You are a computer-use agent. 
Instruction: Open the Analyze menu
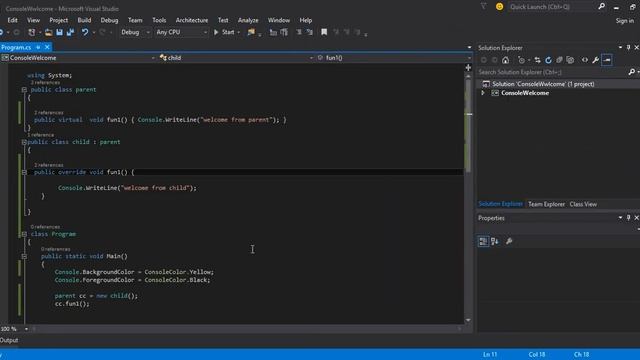(248, 20)
